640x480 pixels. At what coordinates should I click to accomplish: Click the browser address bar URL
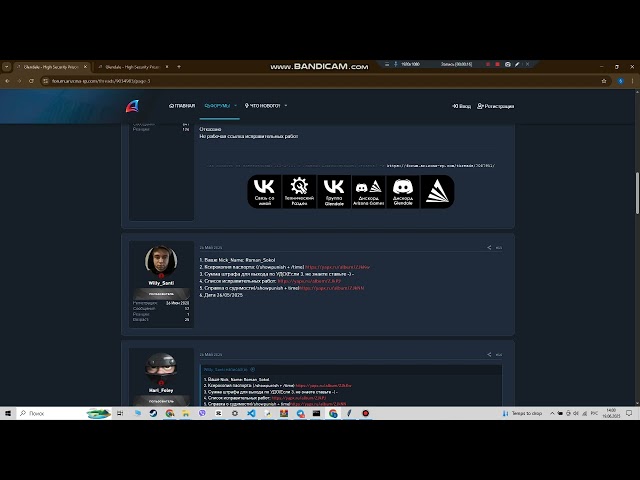(101, 81)
